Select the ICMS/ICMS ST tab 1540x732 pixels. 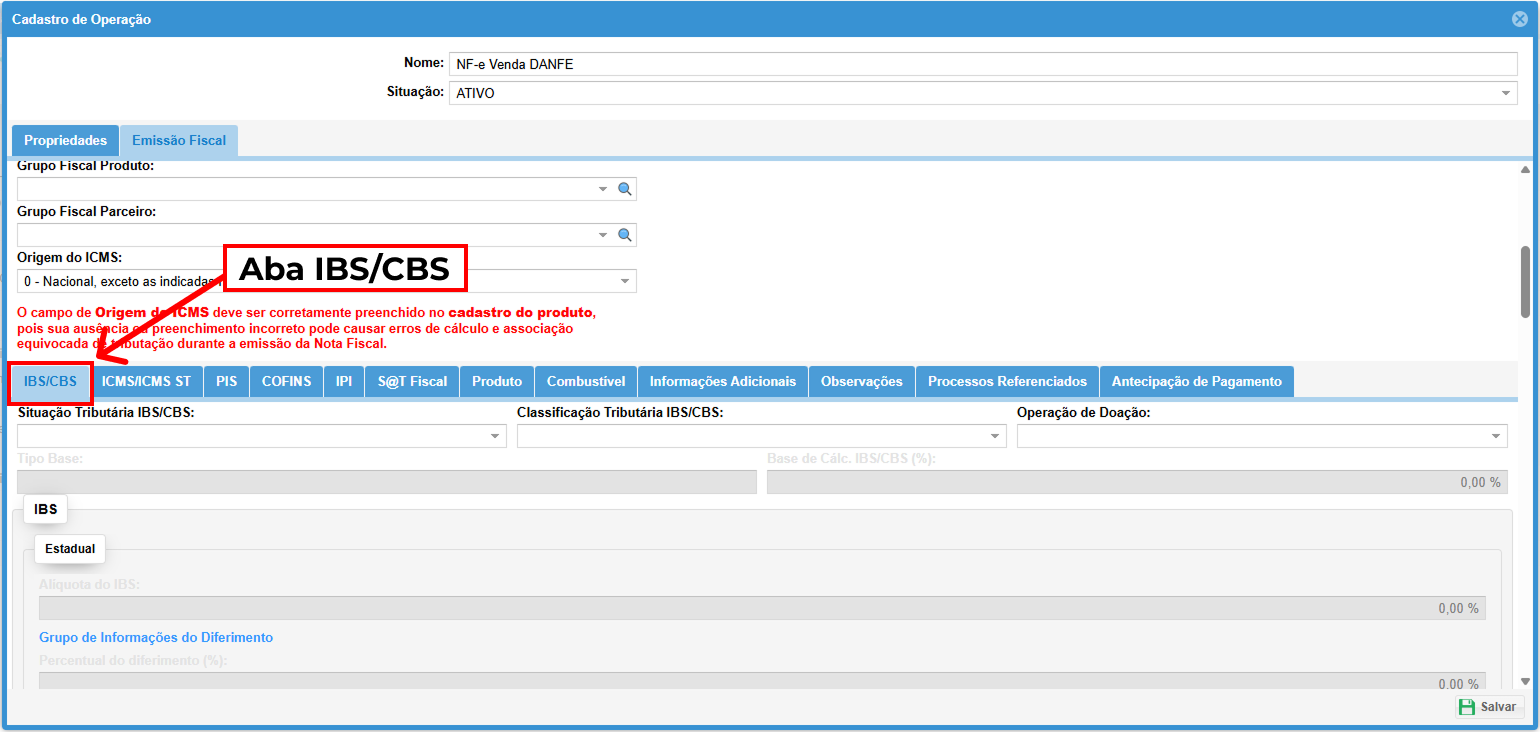146,381
